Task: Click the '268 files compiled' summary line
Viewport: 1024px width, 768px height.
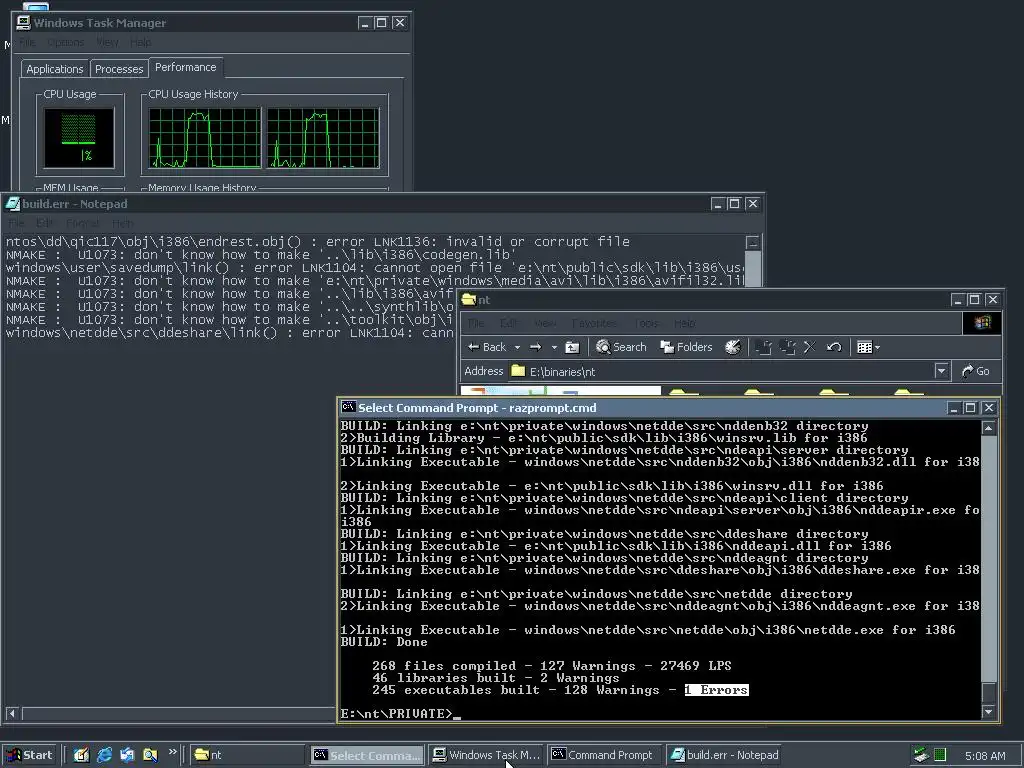Action: [x=552, y=666]
